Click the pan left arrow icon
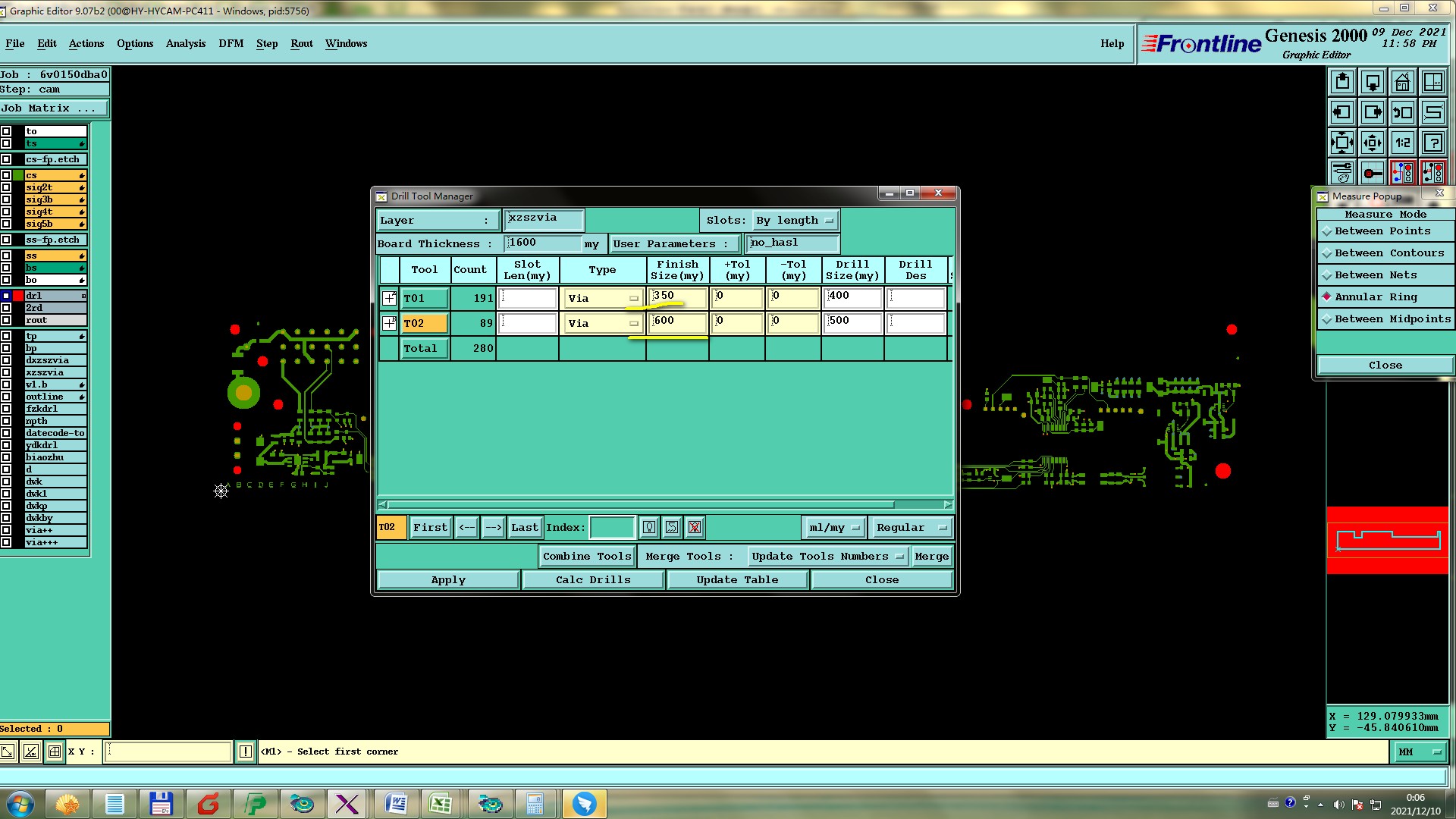 (1341, 112)
